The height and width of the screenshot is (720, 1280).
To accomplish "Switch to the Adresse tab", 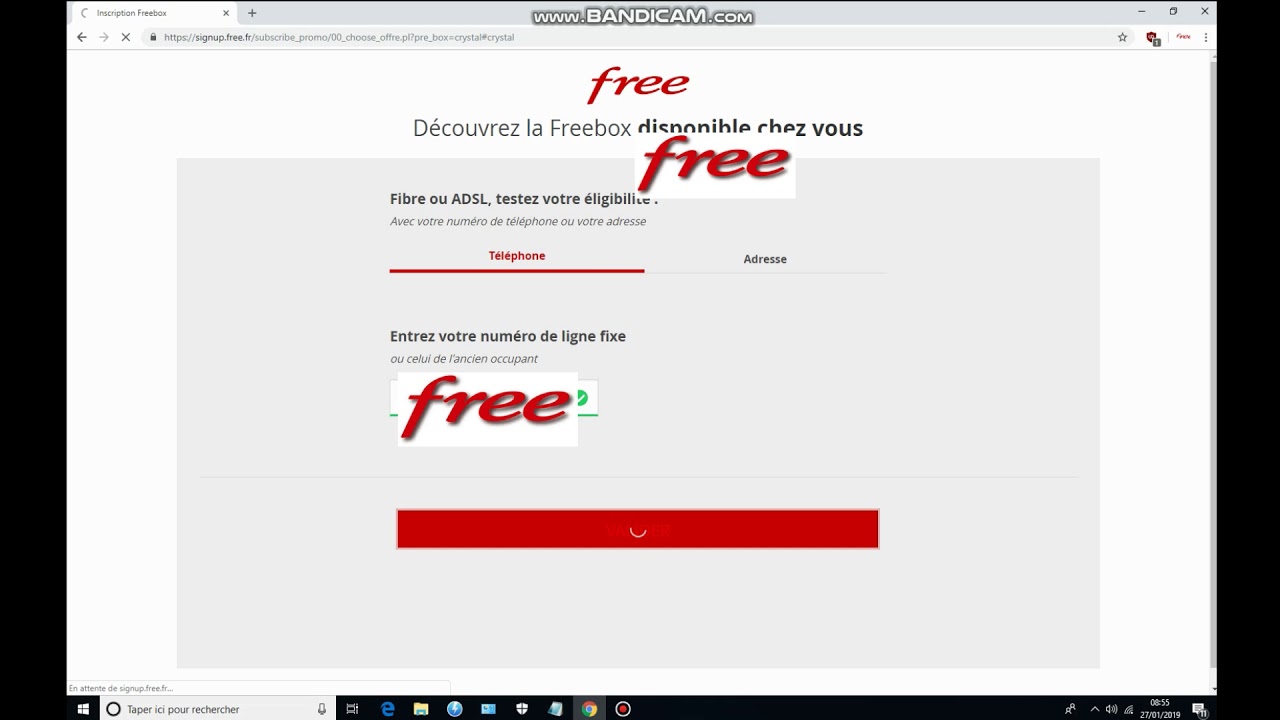I will 765,259.
